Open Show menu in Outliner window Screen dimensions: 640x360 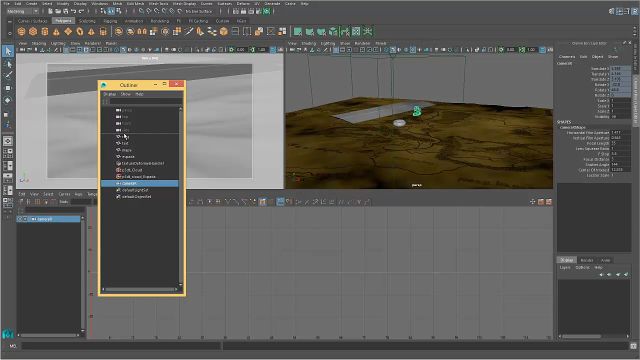pyautogui.click(x=125, y=94)
